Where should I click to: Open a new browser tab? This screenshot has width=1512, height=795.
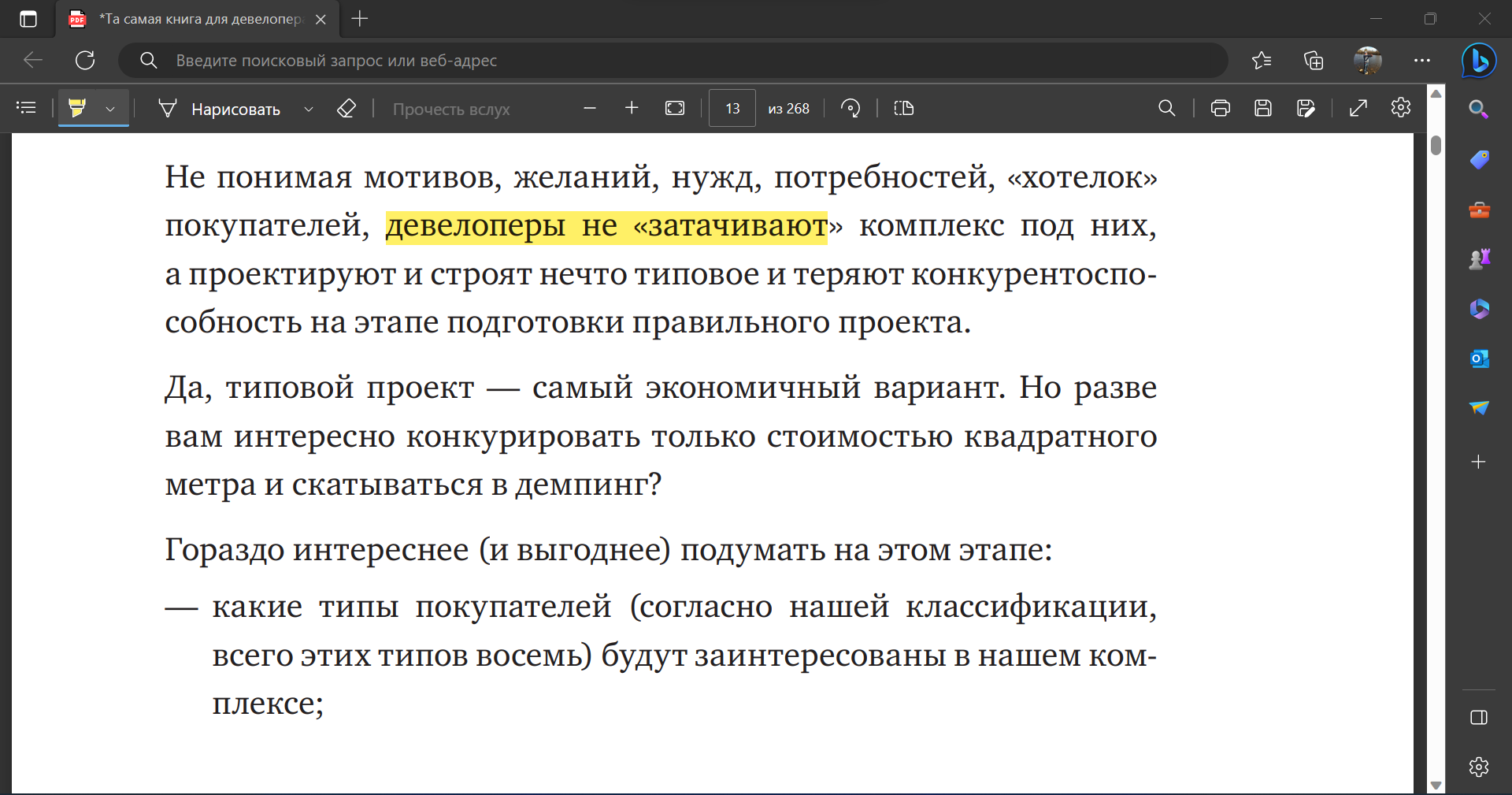[360, 19]
